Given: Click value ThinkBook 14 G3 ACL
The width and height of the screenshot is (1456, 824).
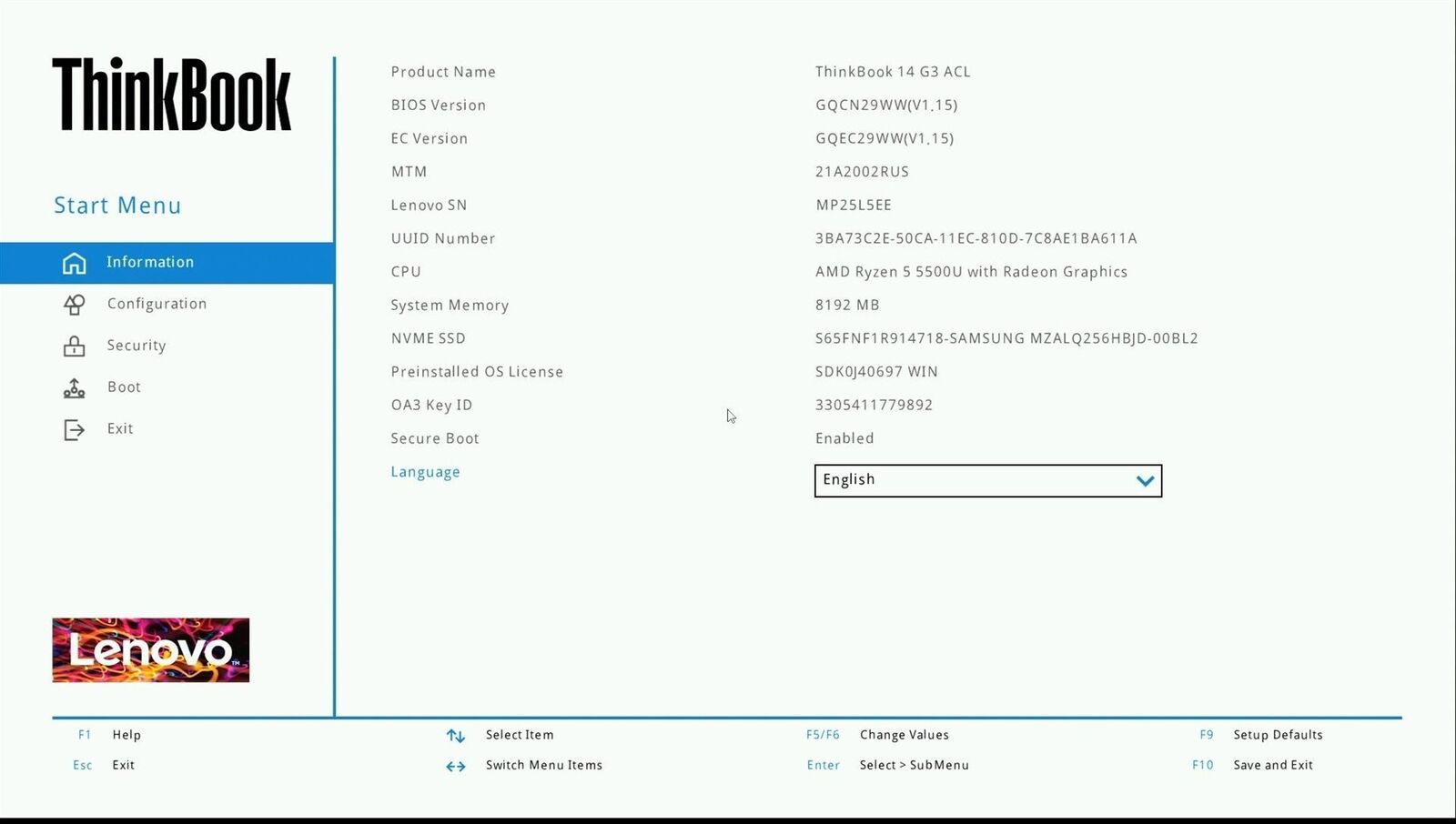Looking at the screenshot, I should pyautogui.click(x=893, y=72).
